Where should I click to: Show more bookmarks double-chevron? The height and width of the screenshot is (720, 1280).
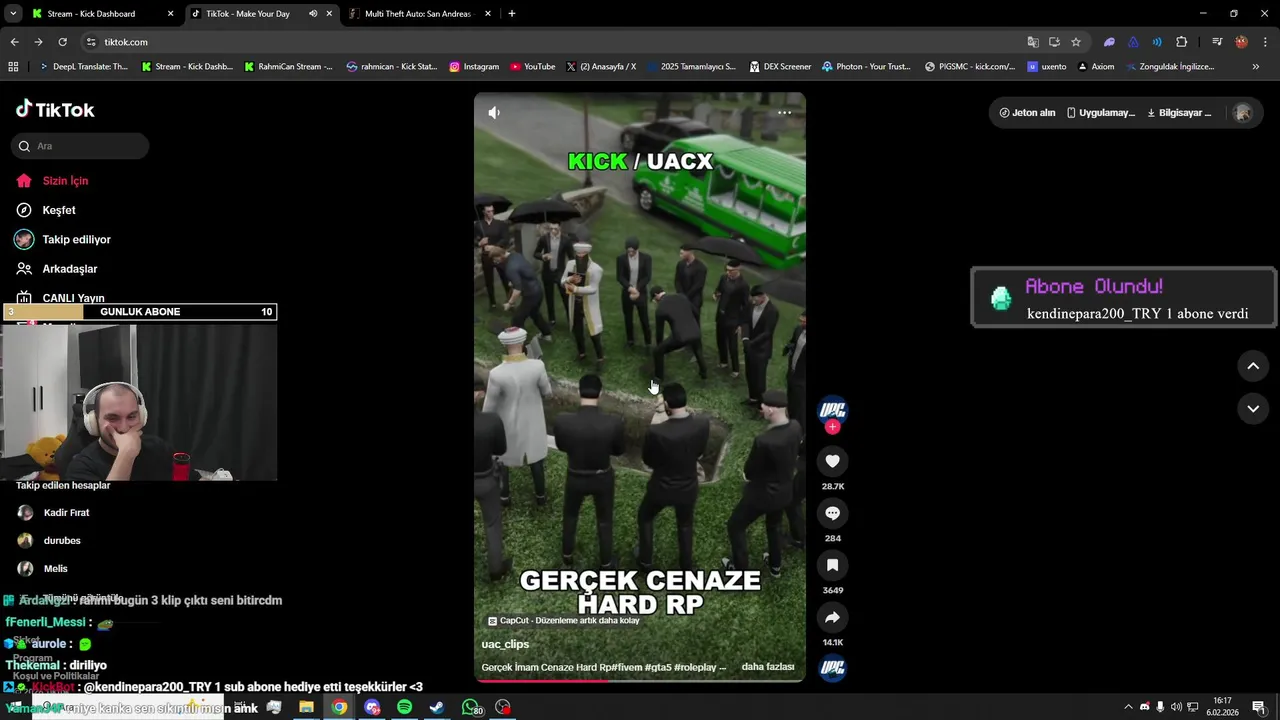pyautogui.click(x=1256, y=67)
